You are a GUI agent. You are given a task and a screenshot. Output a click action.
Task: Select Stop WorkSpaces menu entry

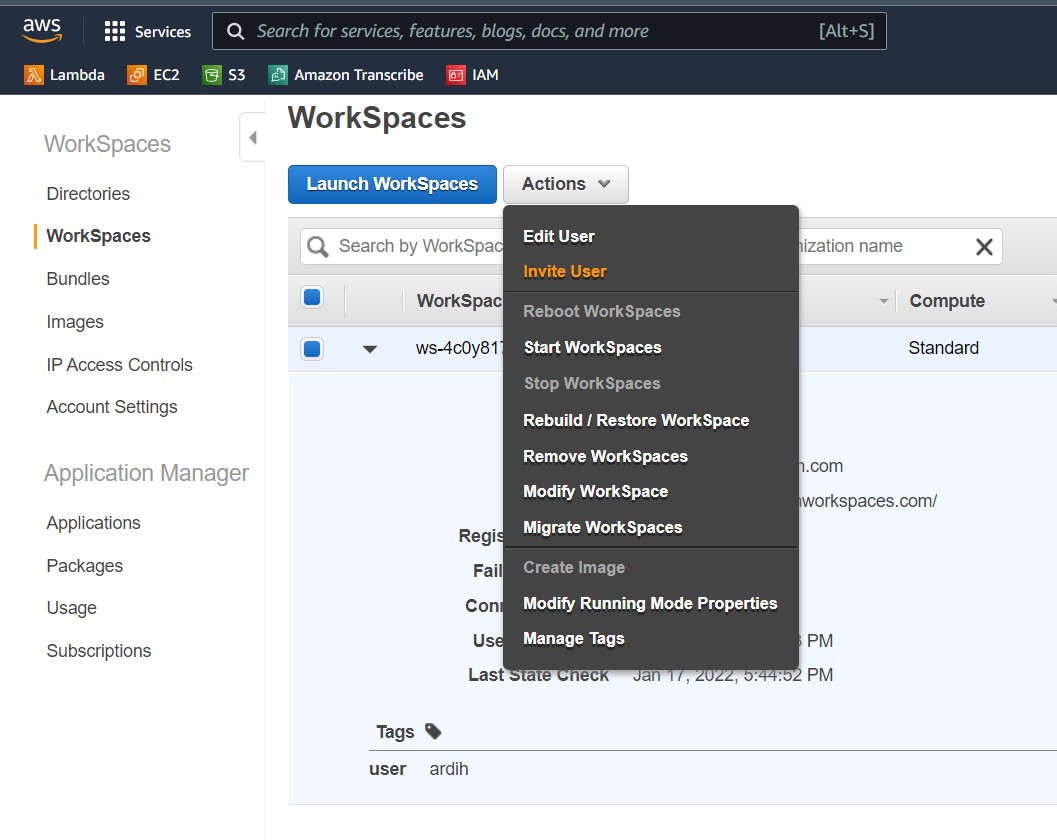coord(592,383)
